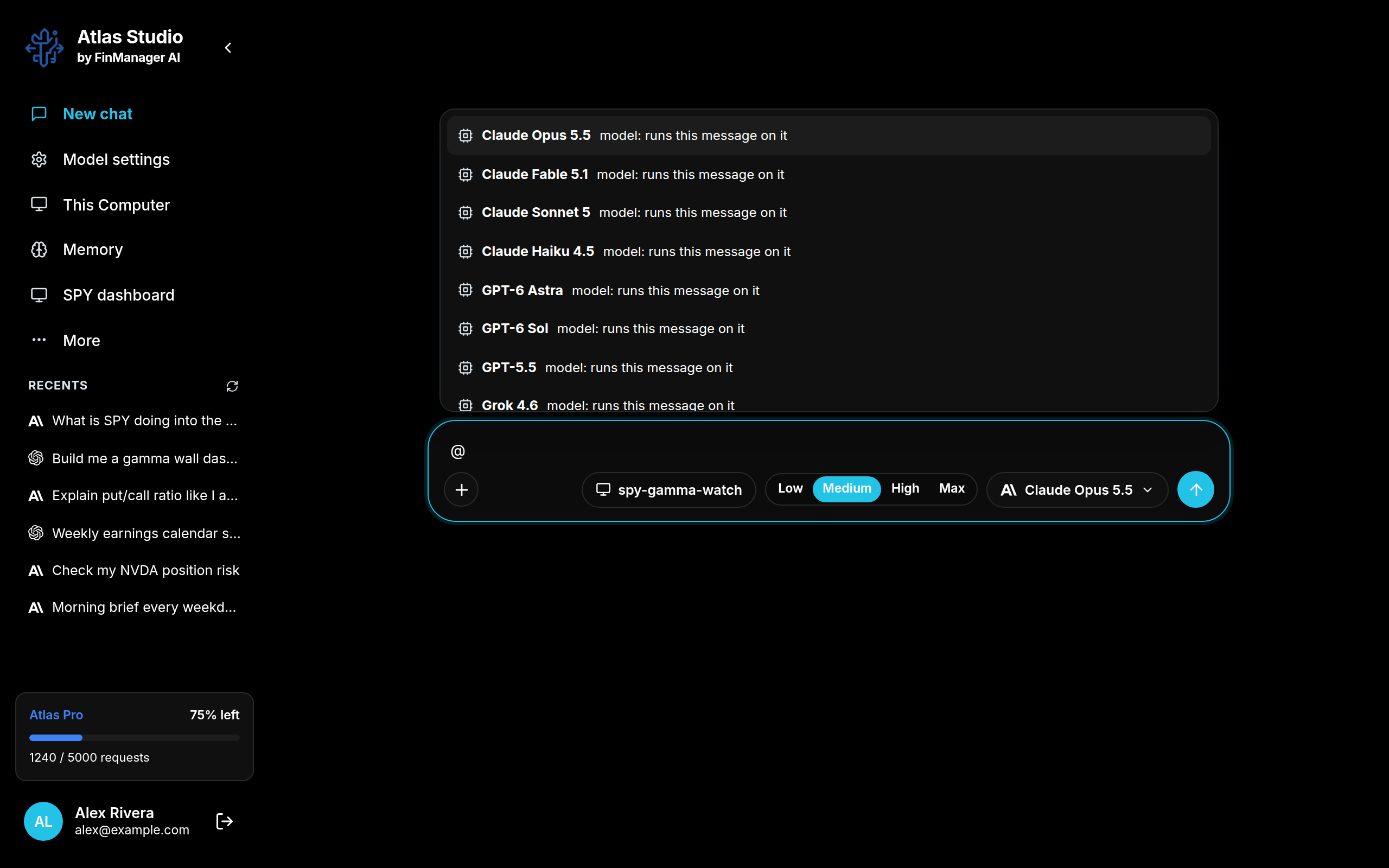Viewport: 1389px width, 868px height.
Task: Click the plus attach button
Action: [462, 490]
